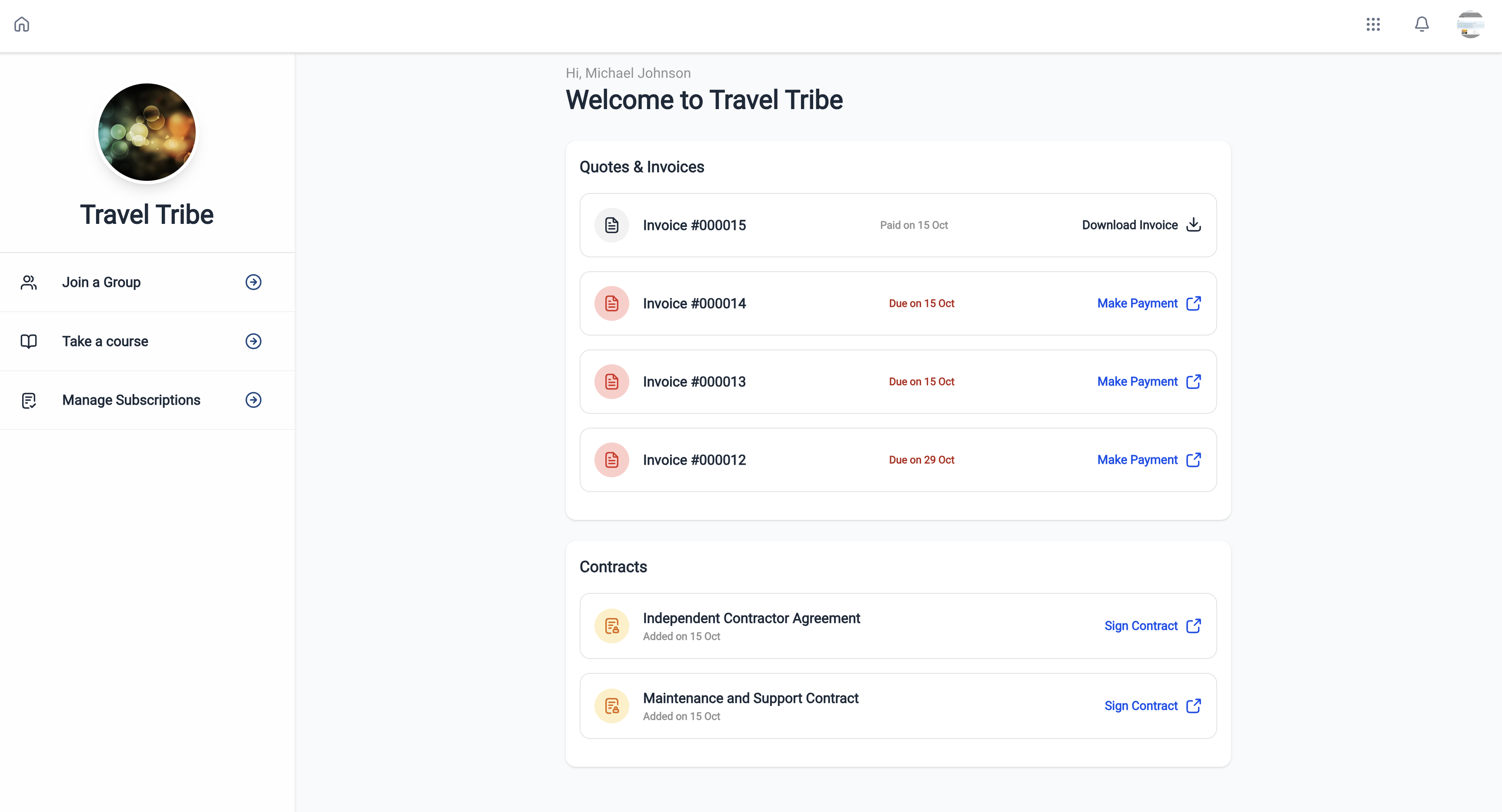This screenshot has height=812, width=1502.
Task: Make Payment for Invoice #000012
Action: tap(1137, 460)
